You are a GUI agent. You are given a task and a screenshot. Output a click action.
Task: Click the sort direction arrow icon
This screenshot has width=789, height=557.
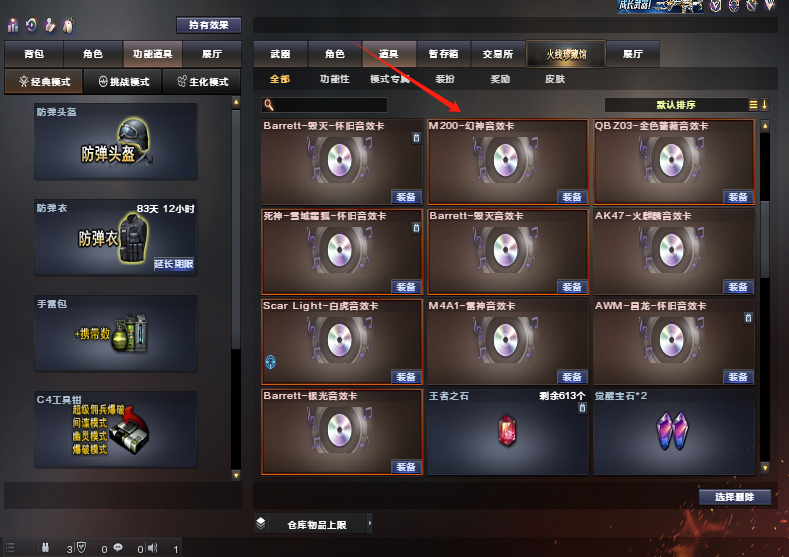pyautogui.click(x=764, y=105)
